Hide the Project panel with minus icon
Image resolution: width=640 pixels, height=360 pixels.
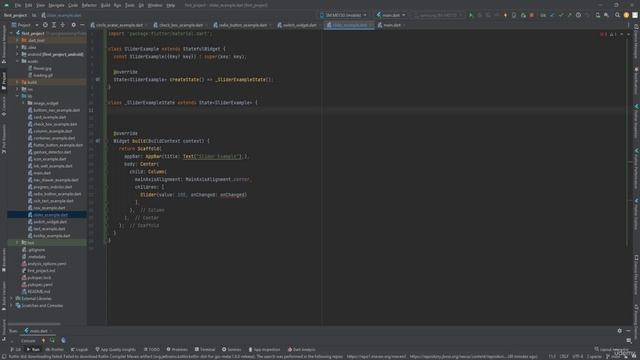82,25
